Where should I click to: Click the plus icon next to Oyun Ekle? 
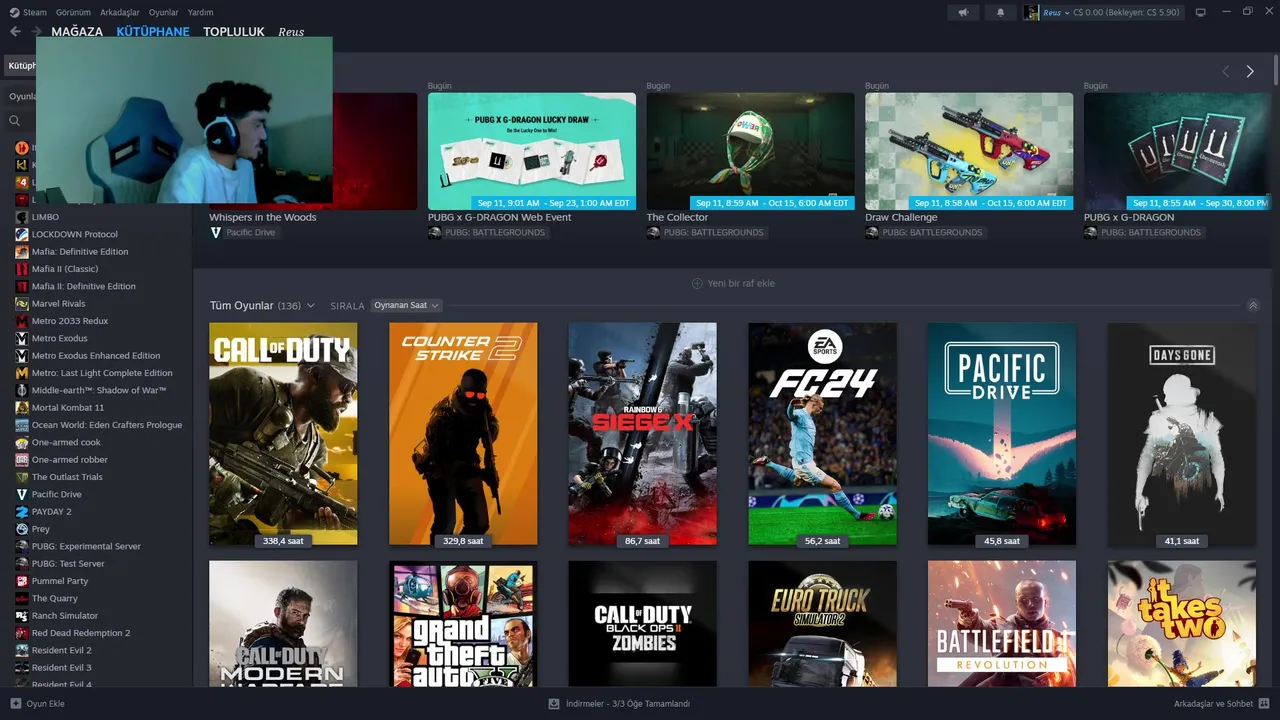pyautogui.click(x=15, y=703)
